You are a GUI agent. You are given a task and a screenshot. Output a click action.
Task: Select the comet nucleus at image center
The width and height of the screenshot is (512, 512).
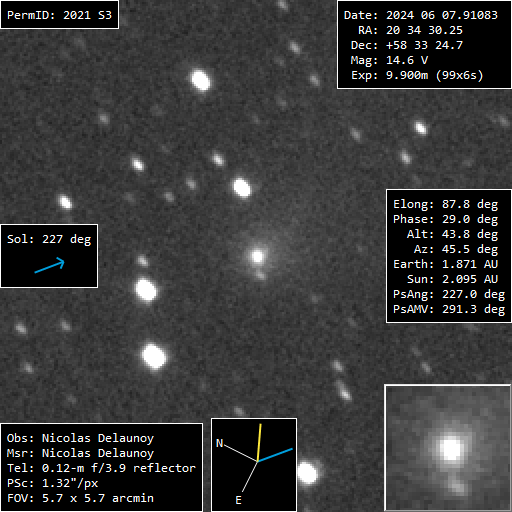coord(257,256)
